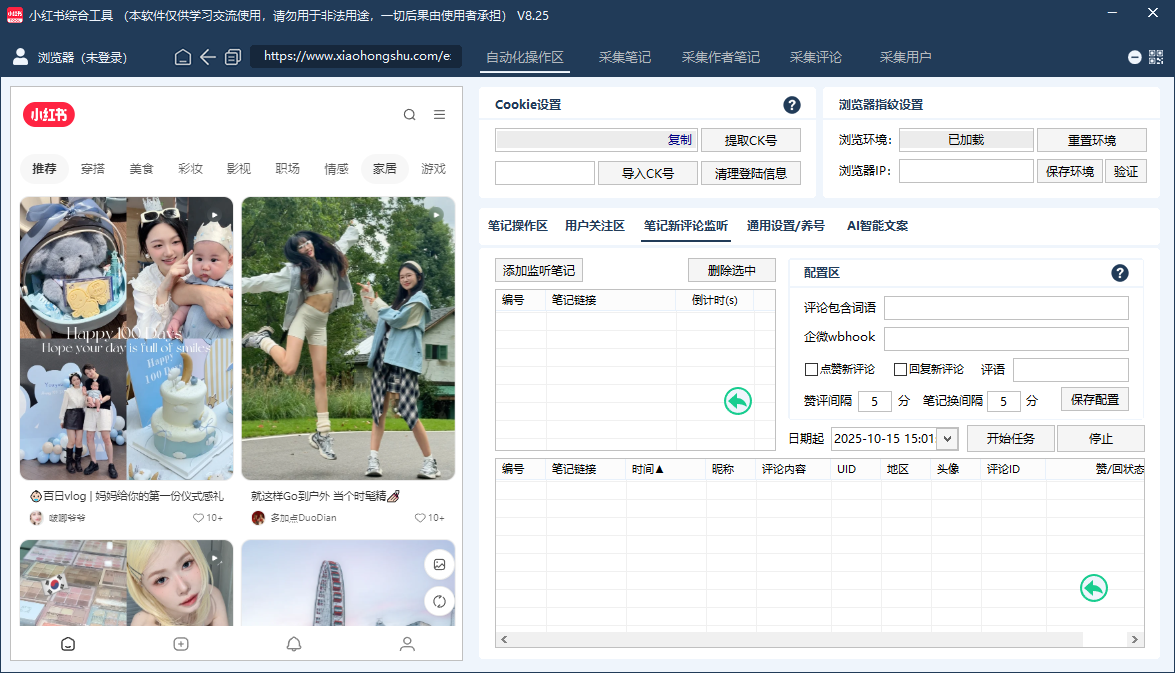Click the 开始任务 button
The image size is (1175, 673).
click(x=1013, y=438)
